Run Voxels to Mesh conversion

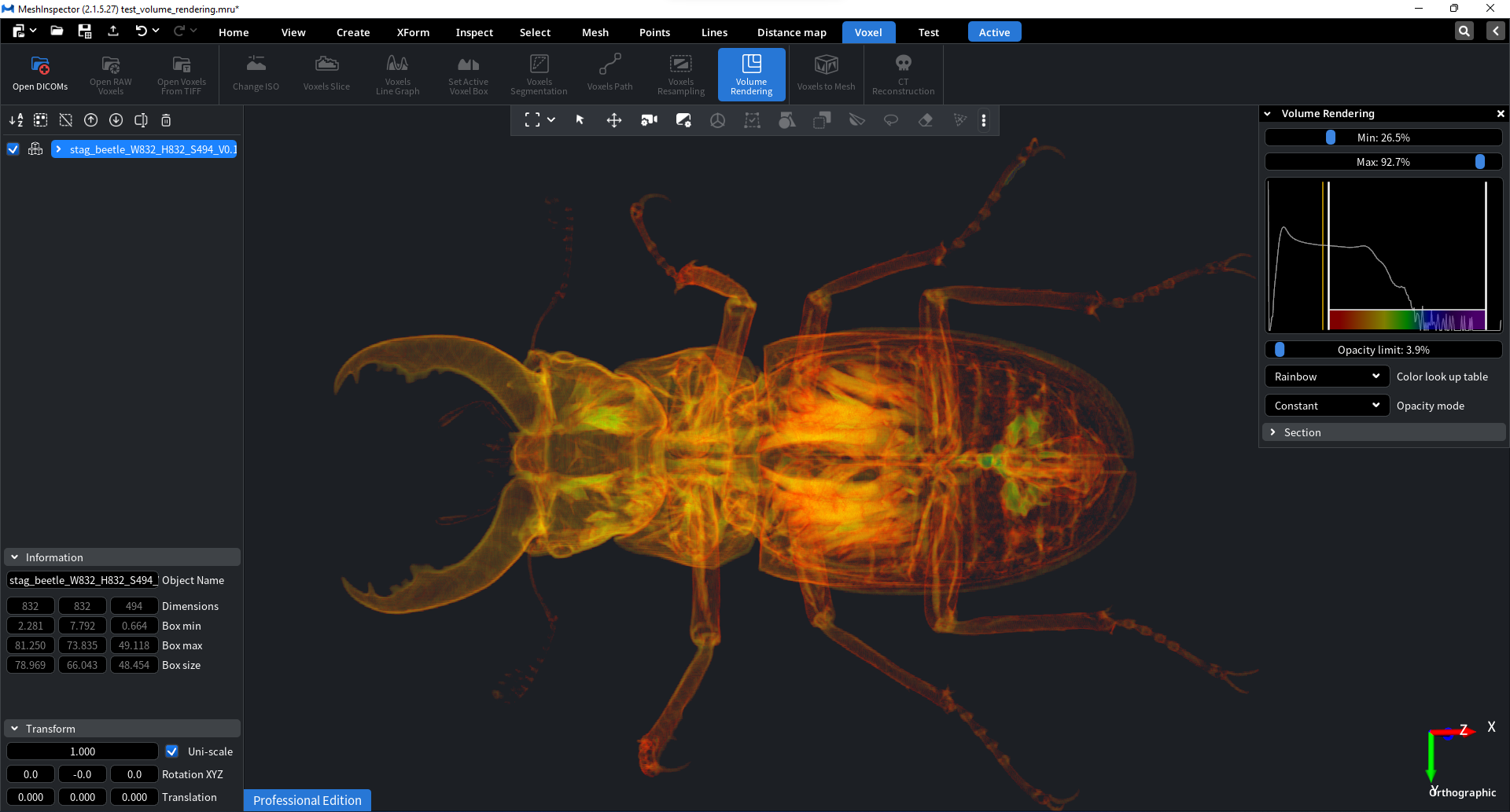point(825,74)
